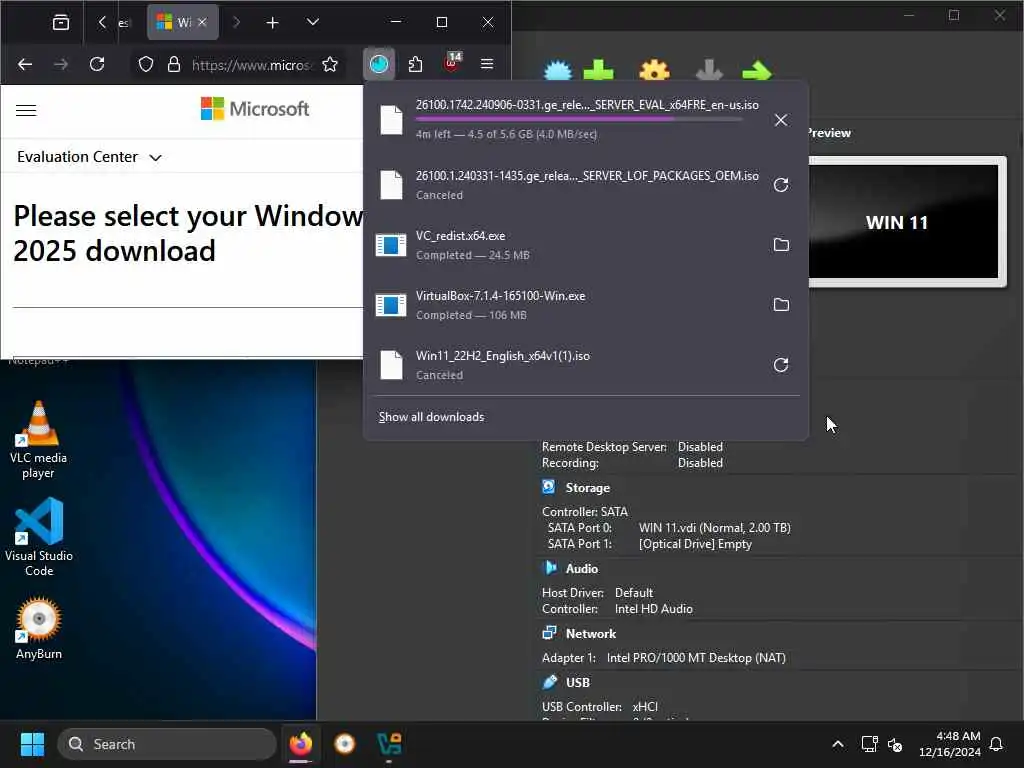Click VirtualBox Discard gray arrow icon
Screen dimensions: 1024x768
(x=709, y=70)
